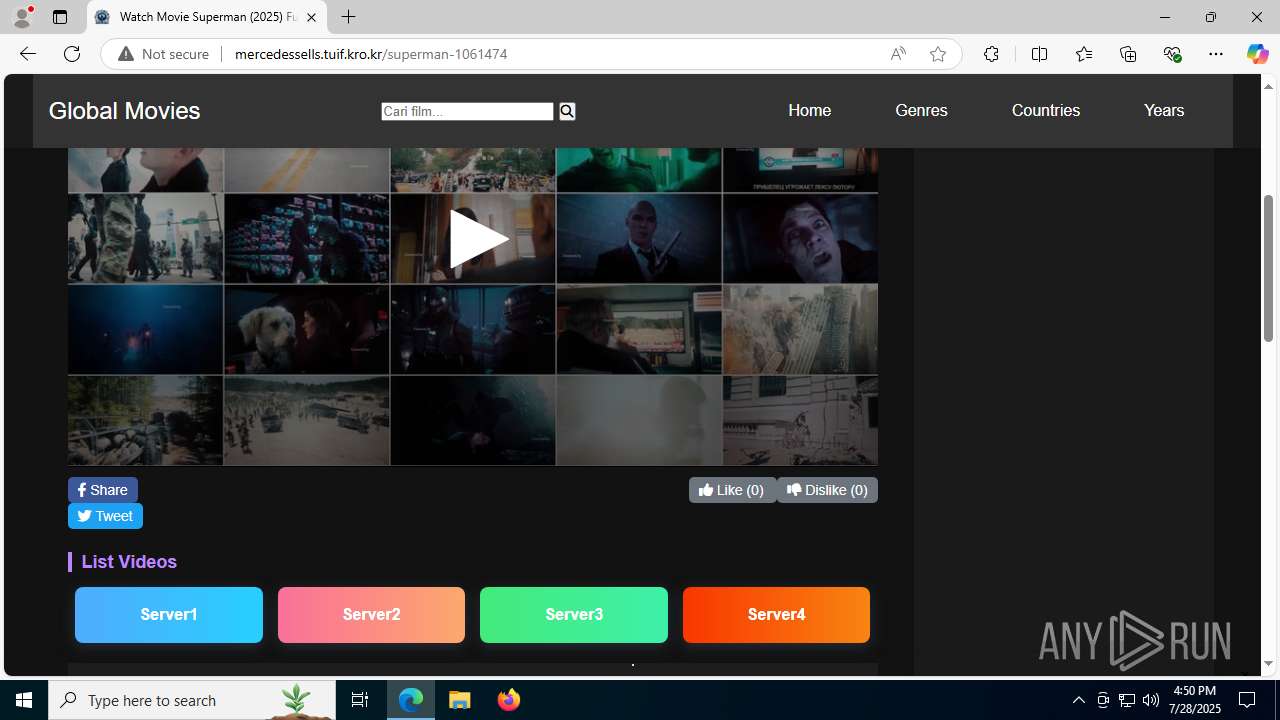Open the Home menu item
1280x720 pixels.
(x=809, y=110)
